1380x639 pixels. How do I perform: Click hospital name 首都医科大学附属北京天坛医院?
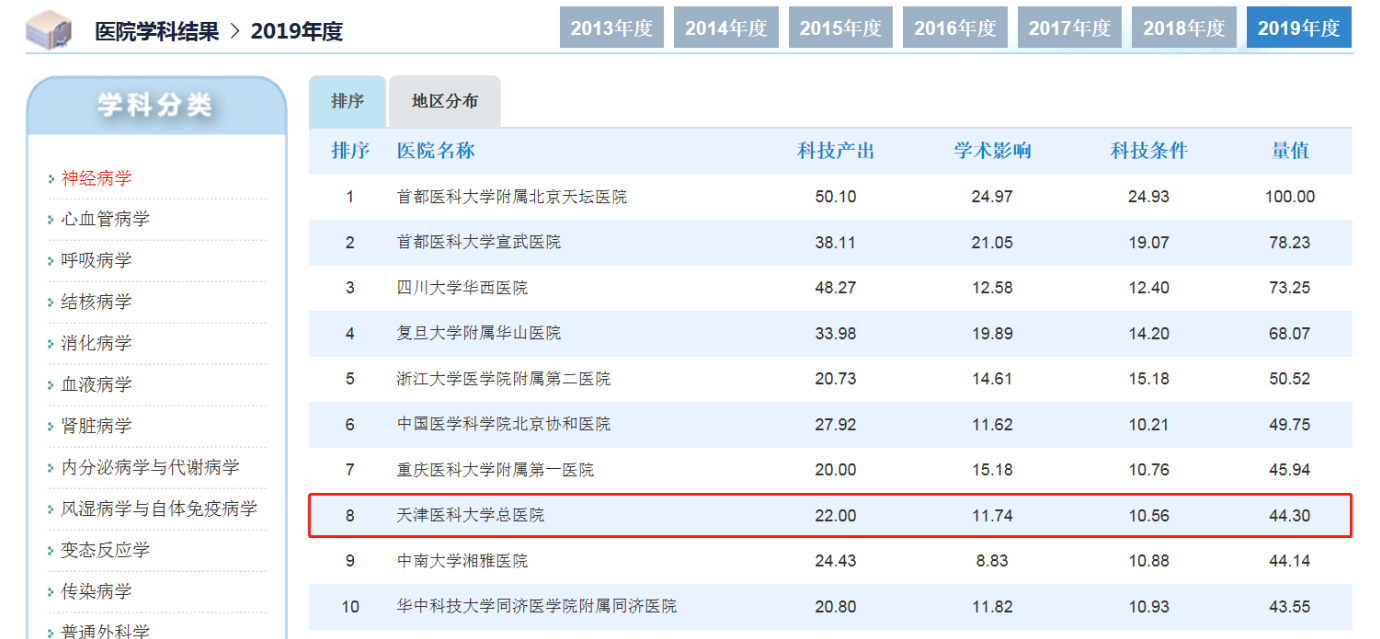tap(512, 197)
